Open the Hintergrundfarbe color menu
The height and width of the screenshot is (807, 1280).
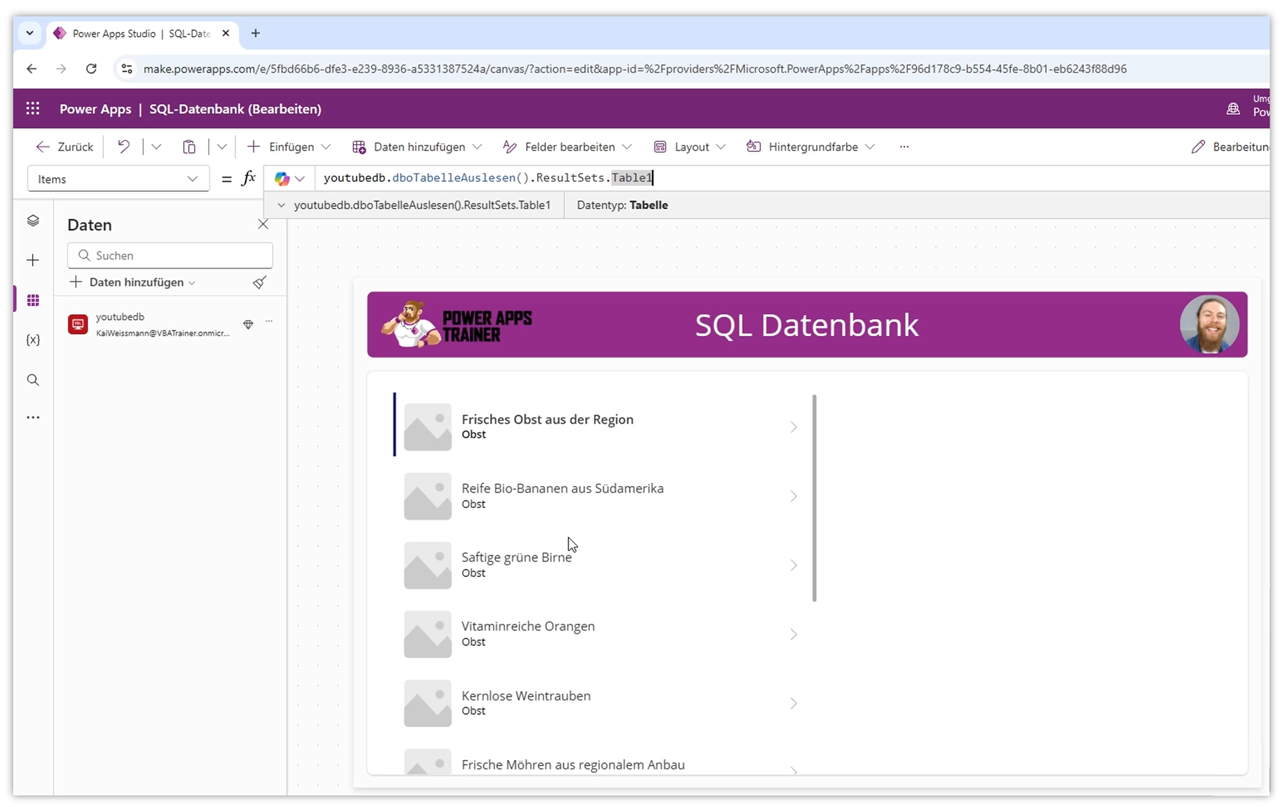(x=811, y=147)
